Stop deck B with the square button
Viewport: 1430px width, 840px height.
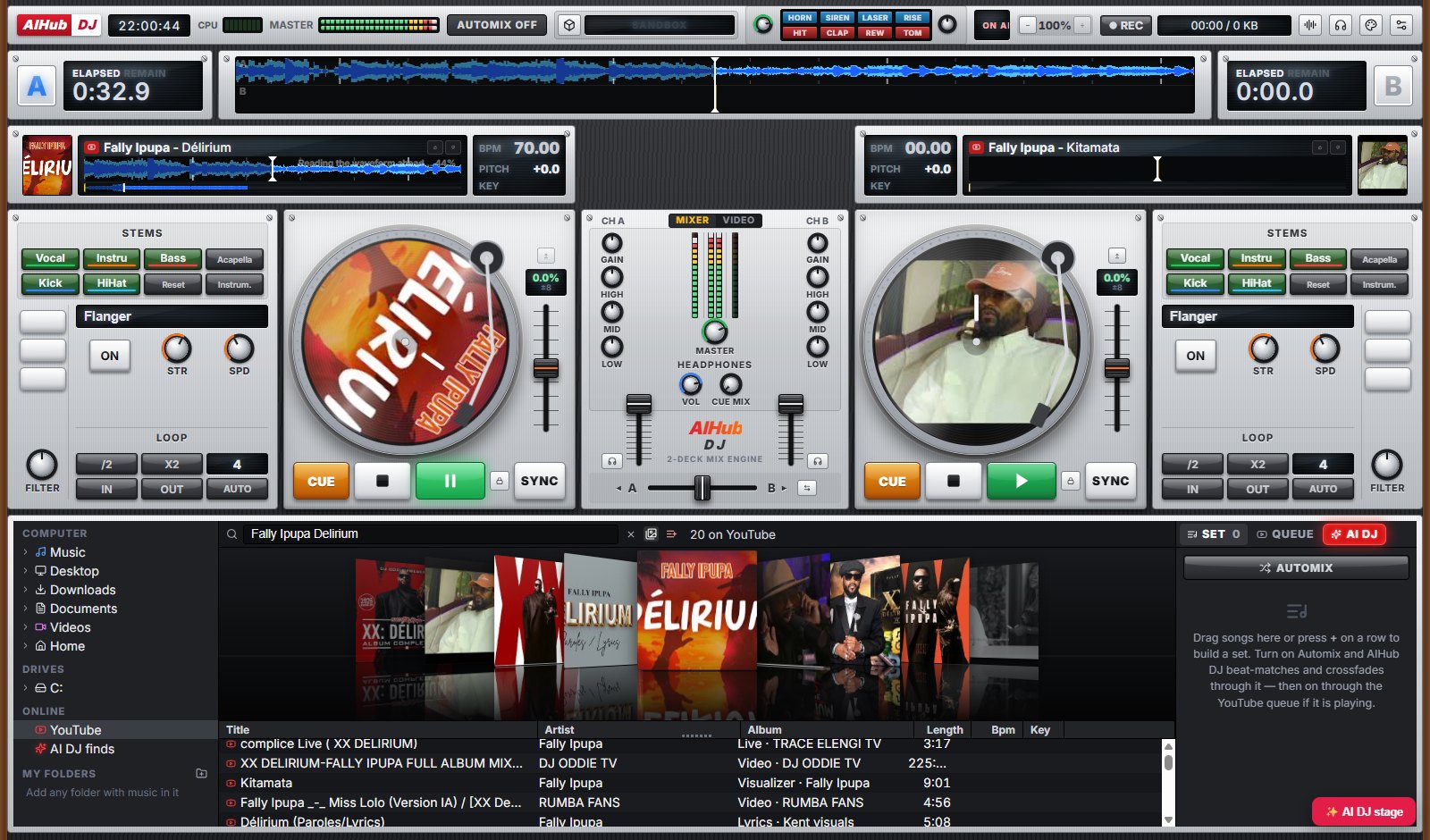(x=954, y=481)
